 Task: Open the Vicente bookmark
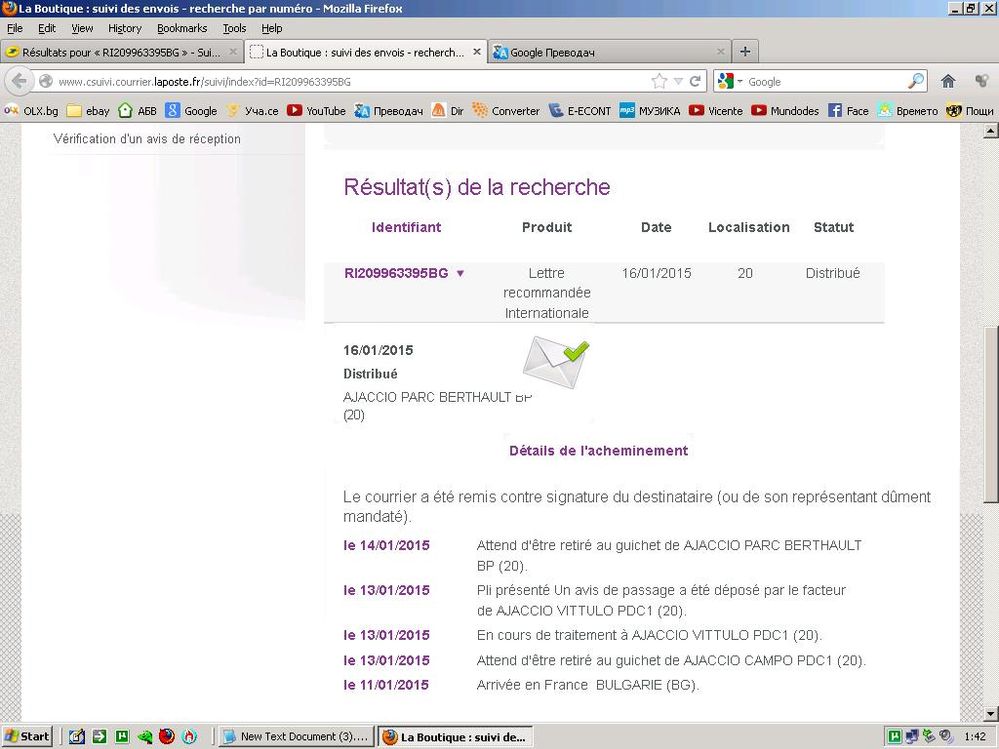[716, 111]
